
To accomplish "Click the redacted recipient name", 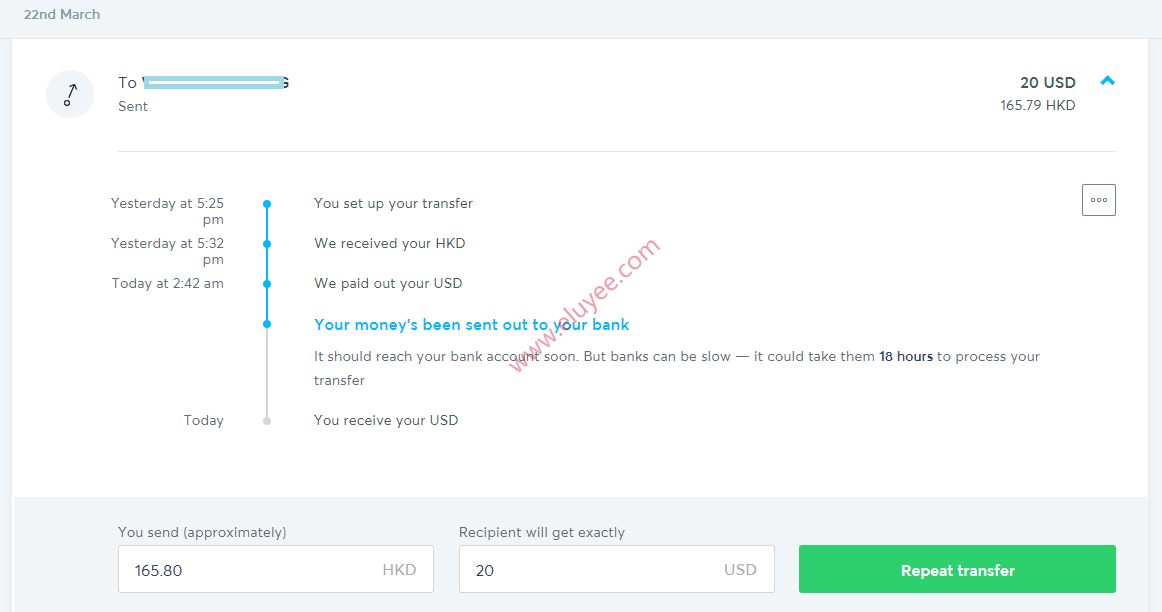I will click(215, 82).
